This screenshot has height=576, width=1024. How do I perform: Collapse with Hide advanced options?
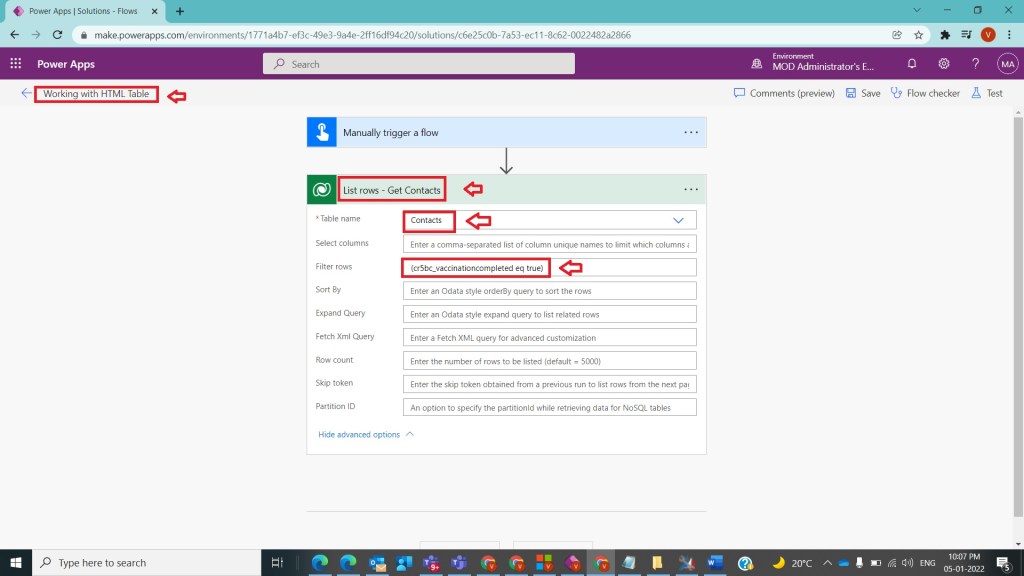coord(365,434)
